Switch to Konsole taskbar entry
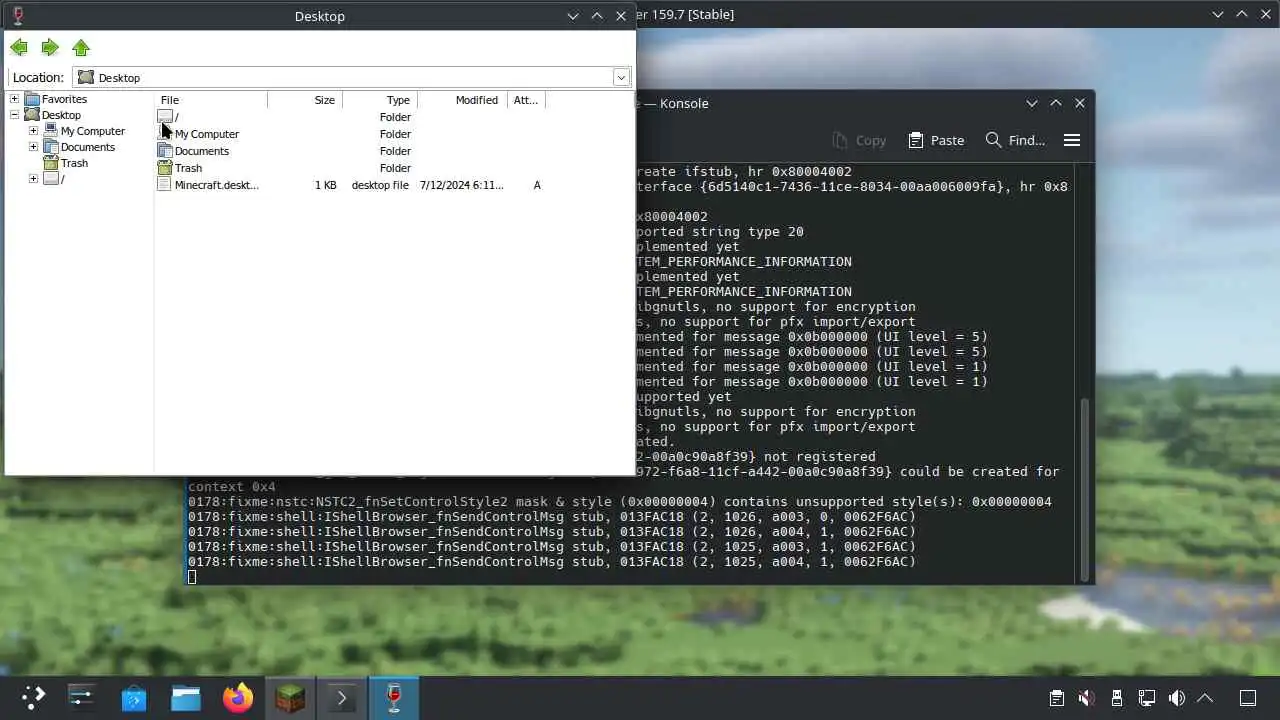Screen dimensions: 1280x720 coord(342,698)
